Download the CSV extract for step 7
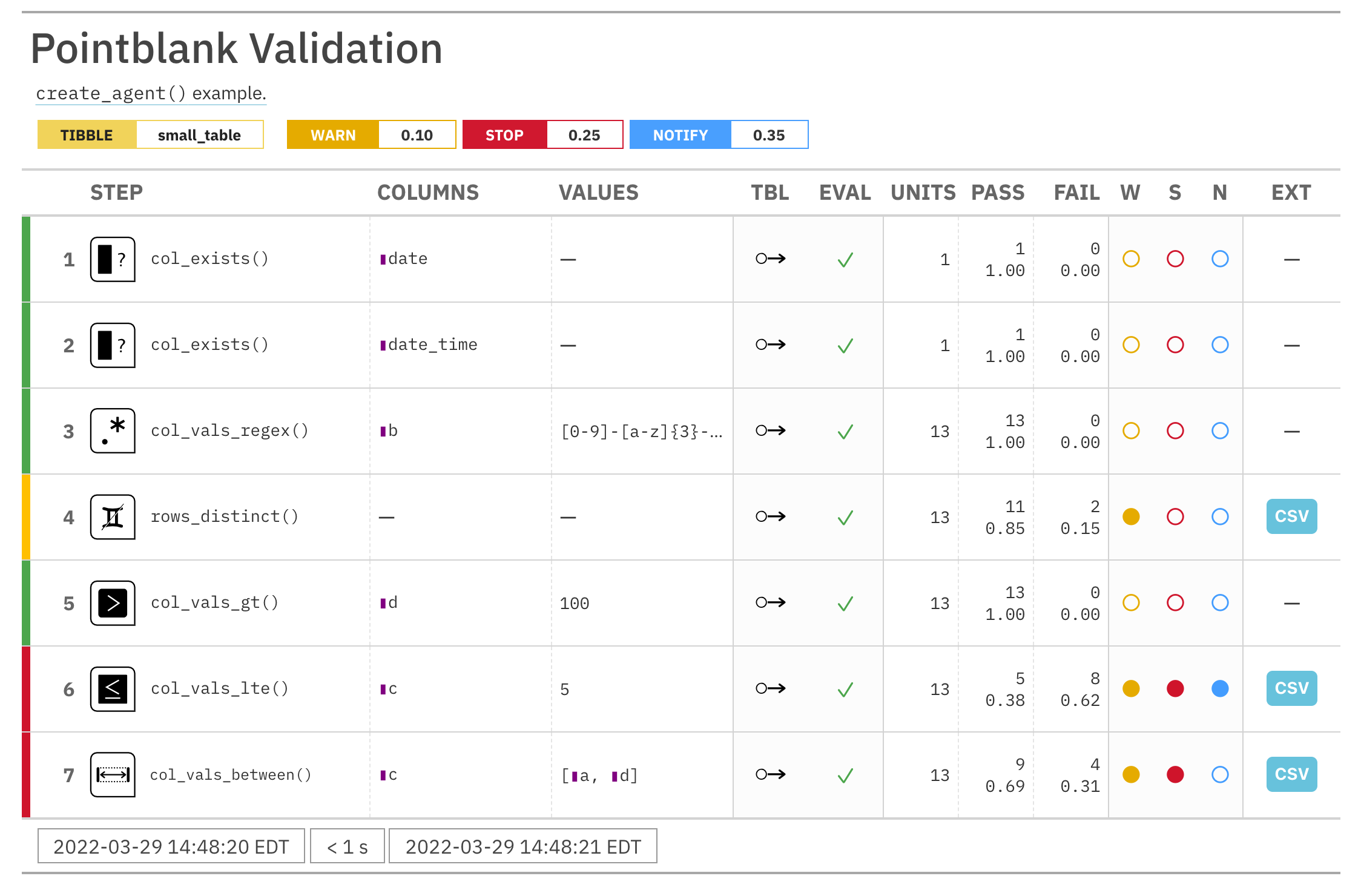 click(x=1291, y=774)
